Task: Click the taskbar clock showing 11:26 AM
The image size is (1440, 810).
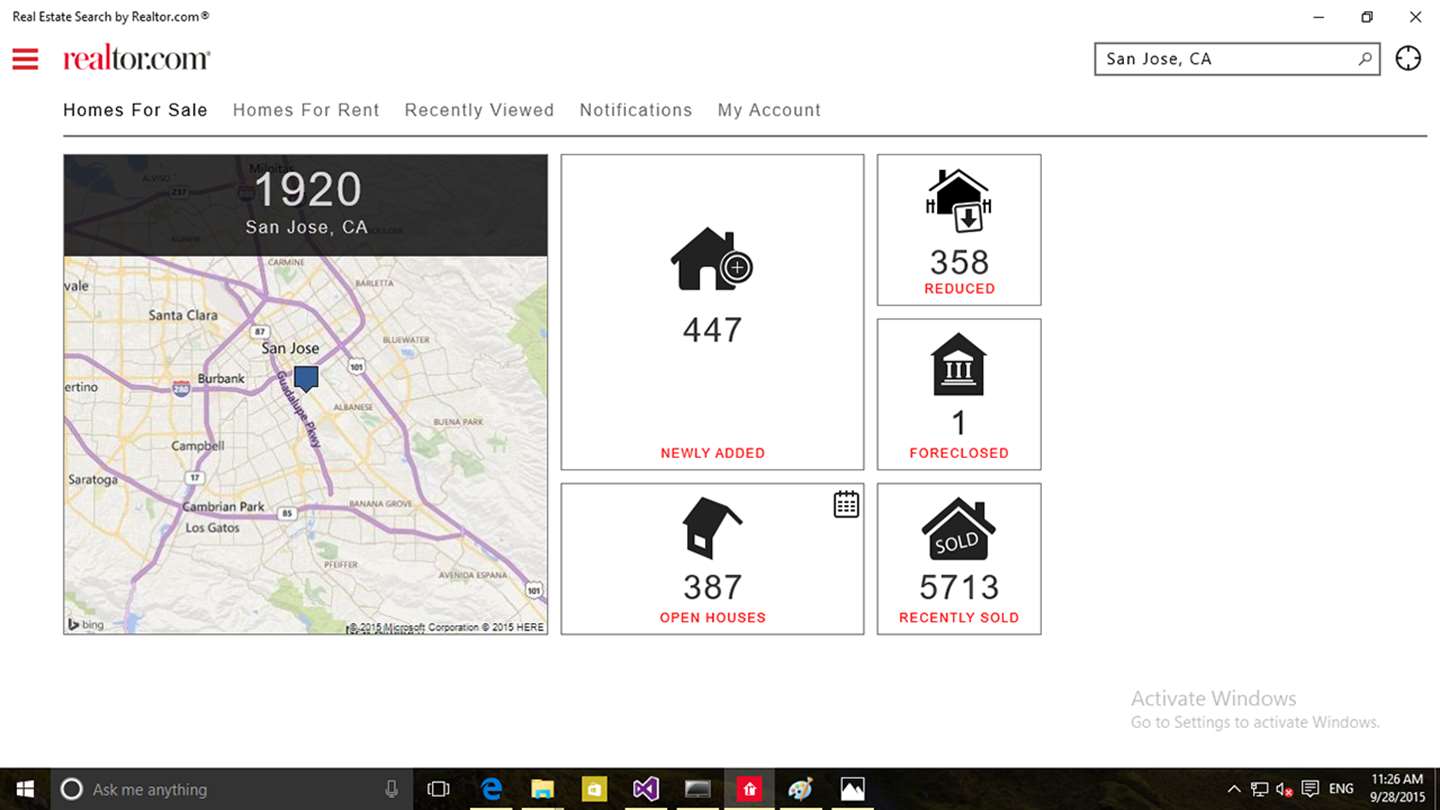Action: coord(1397,789)
